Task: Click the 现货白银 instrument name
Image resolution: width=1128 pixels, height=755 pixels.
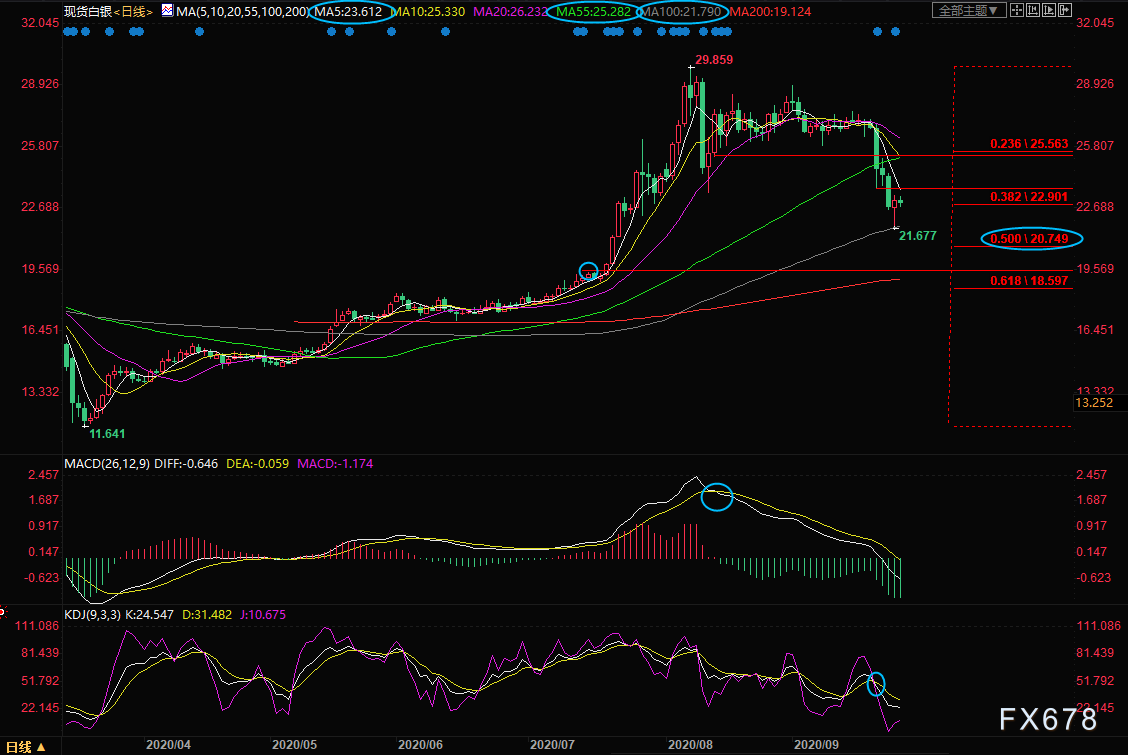Action: point(87,12)
